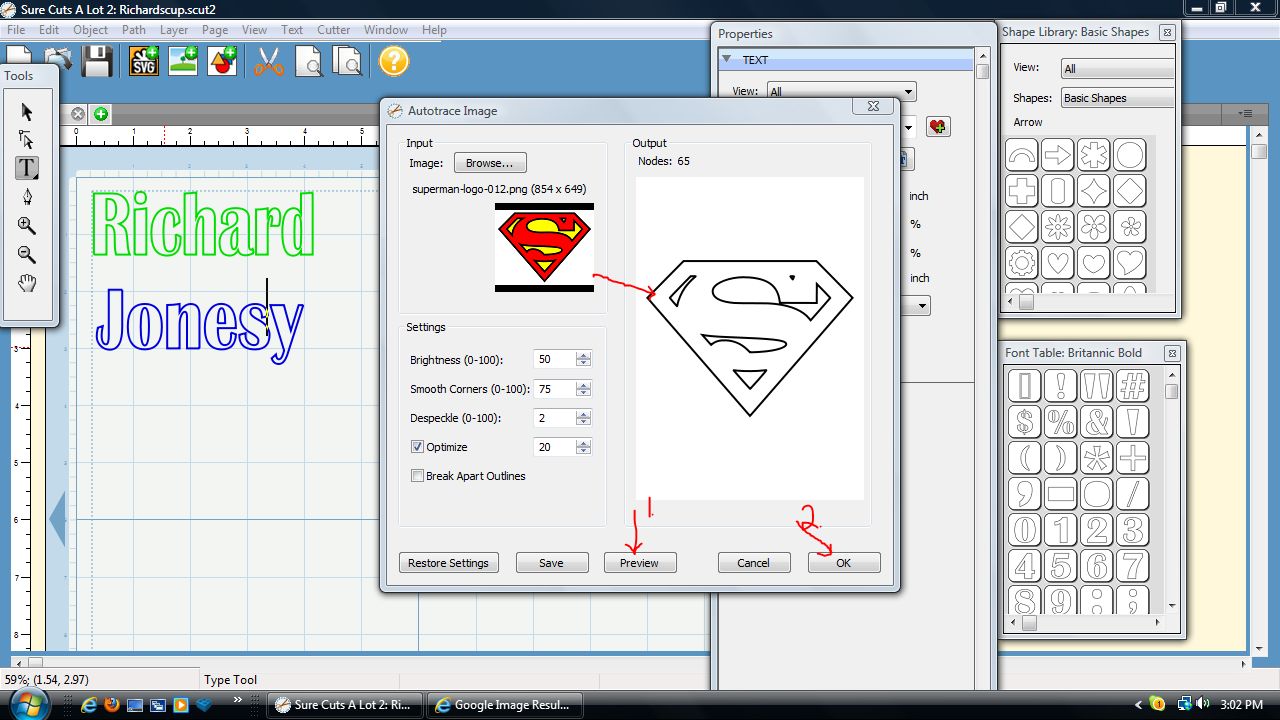Image resolution: width=1280 pixels, height=720 pixels.
Task: Insert the cross shape from Shape Library
Action: tap(1022, 191)
